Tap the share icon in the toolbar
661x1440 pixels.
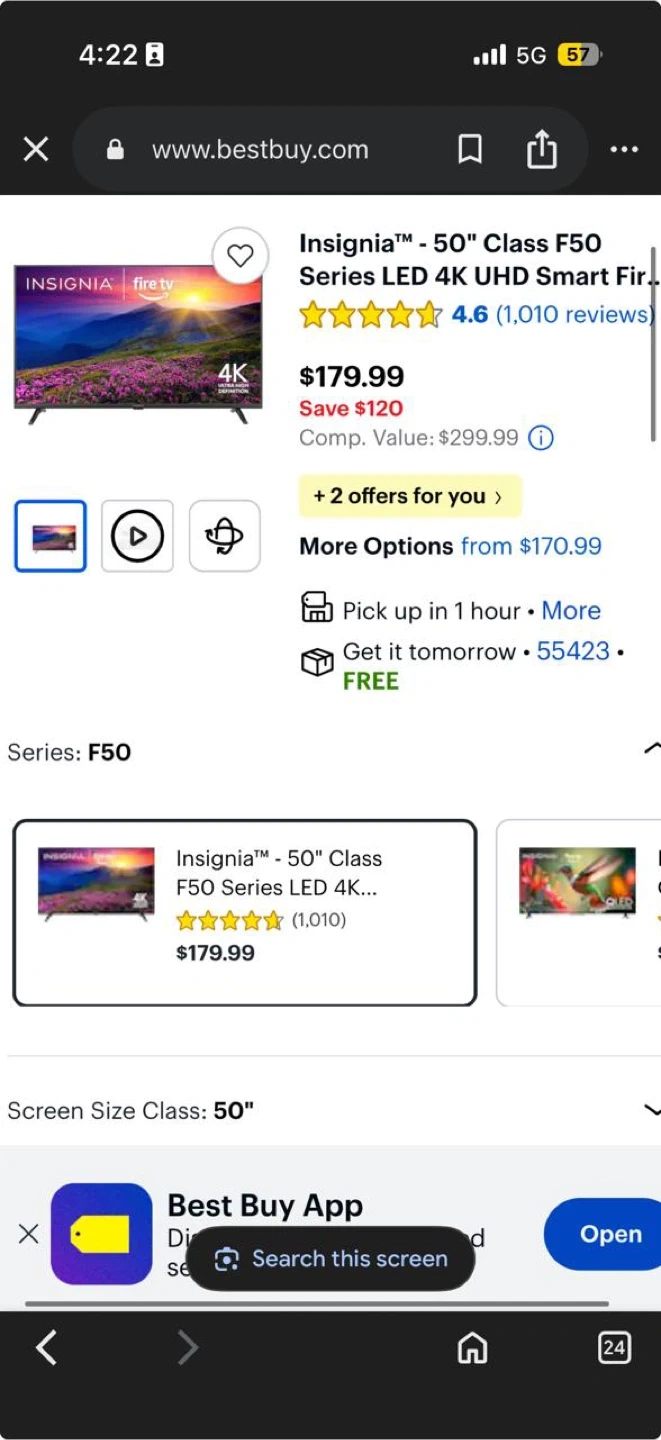click(541, 150)
